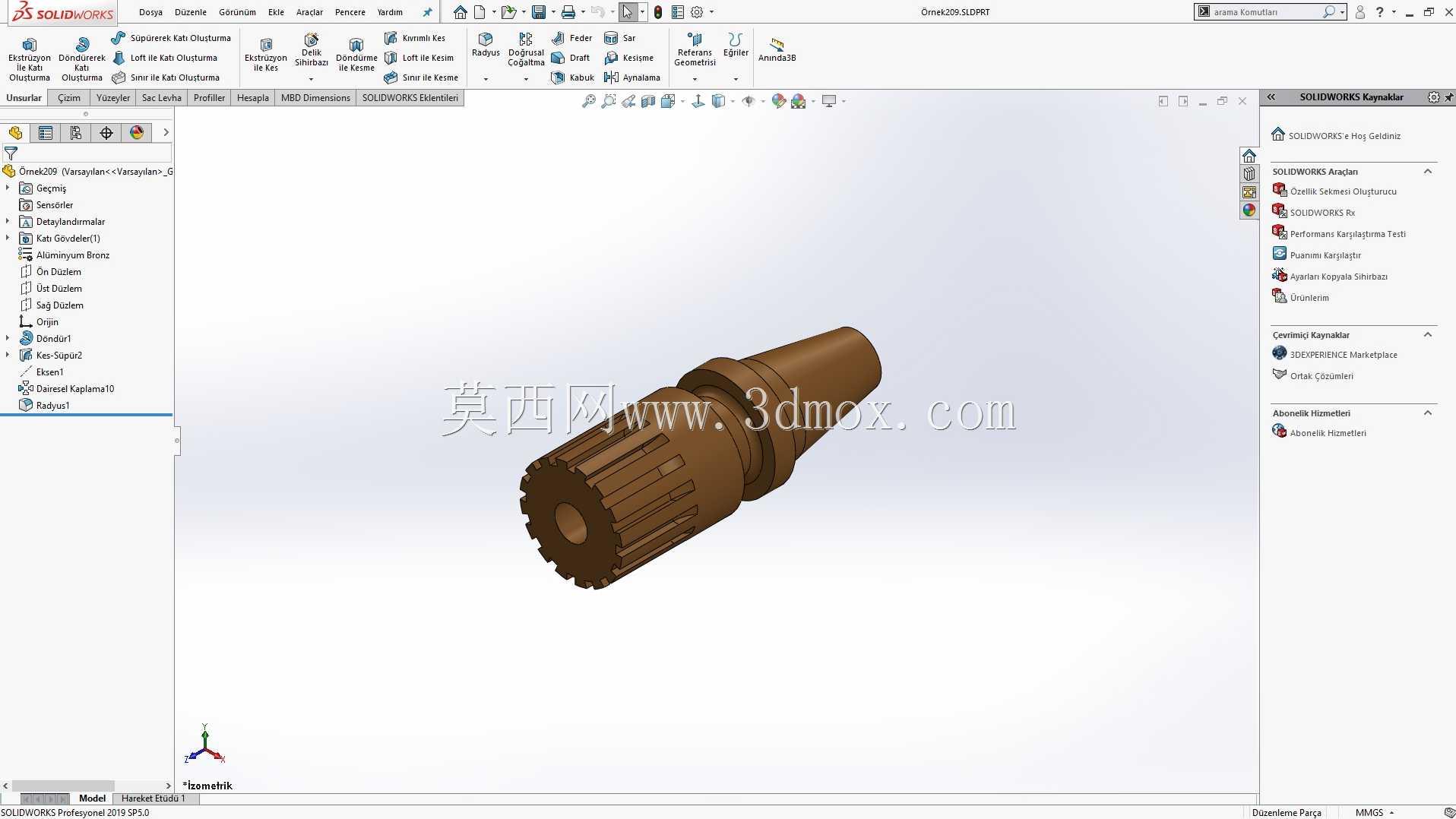This screenshot has width=1456, height=819.
Task: Click the Feder rib tool
Action: click(571, 38)
